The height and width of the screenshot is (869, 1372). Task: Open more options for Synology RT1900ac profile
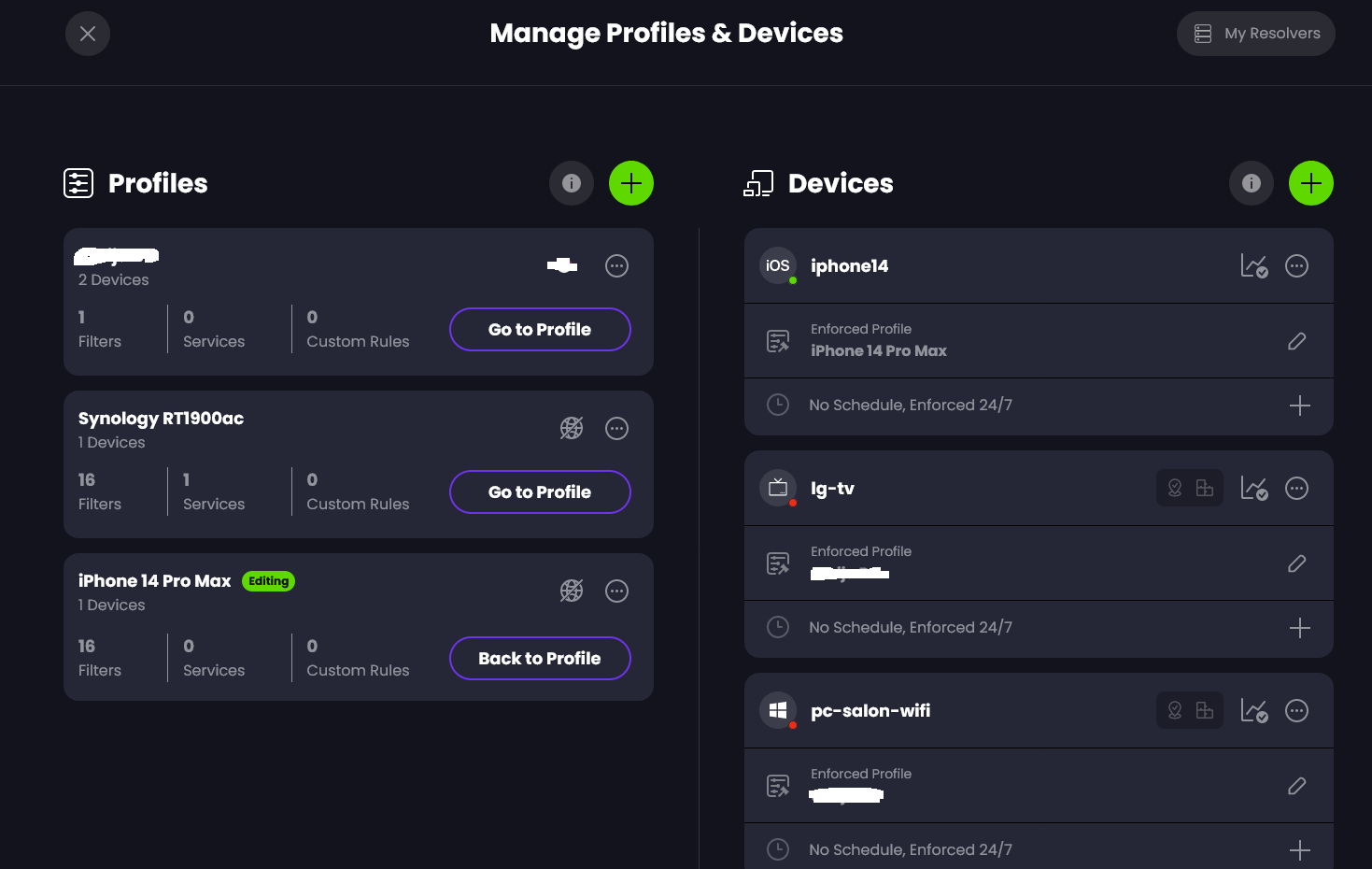[616, 429]
